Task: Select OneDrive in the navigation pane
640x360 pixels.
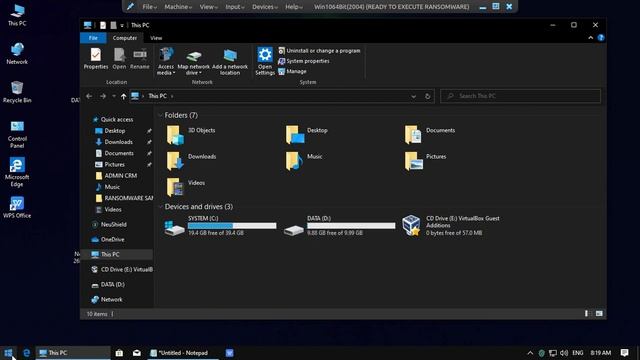Action: [x=112, y=240]
